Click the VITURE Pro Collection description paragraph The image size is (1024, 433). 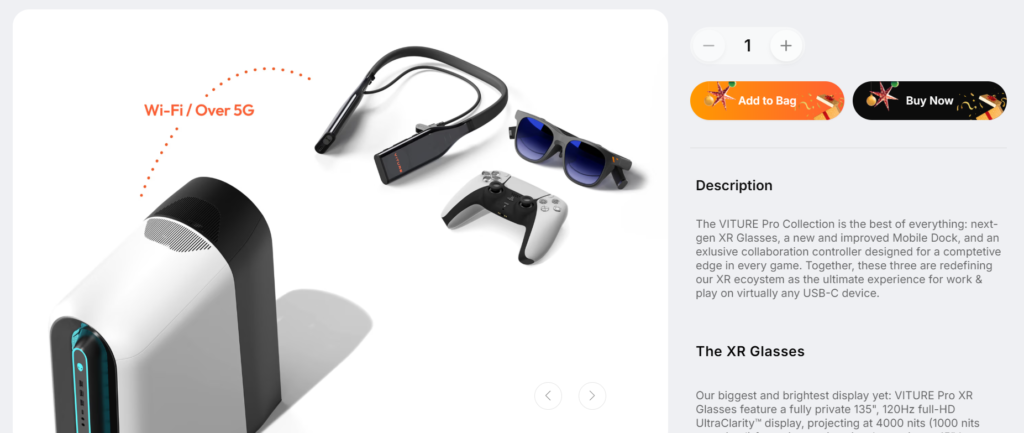click(x=848, y=258)
